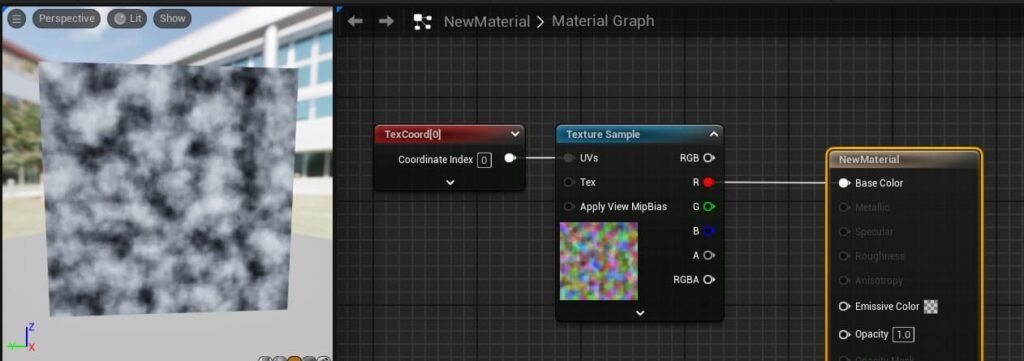Click NewMaterial in the breadcrumb
Image resolution: width=1024 pixels, height=361 pixels.
click(487, 22)
